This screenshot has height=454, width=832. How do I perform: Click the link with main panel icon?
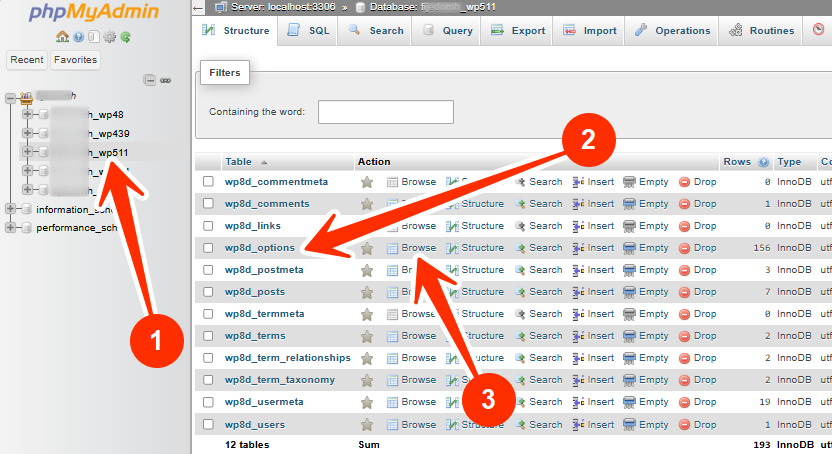pyautogui.click(x=166, y=81)
